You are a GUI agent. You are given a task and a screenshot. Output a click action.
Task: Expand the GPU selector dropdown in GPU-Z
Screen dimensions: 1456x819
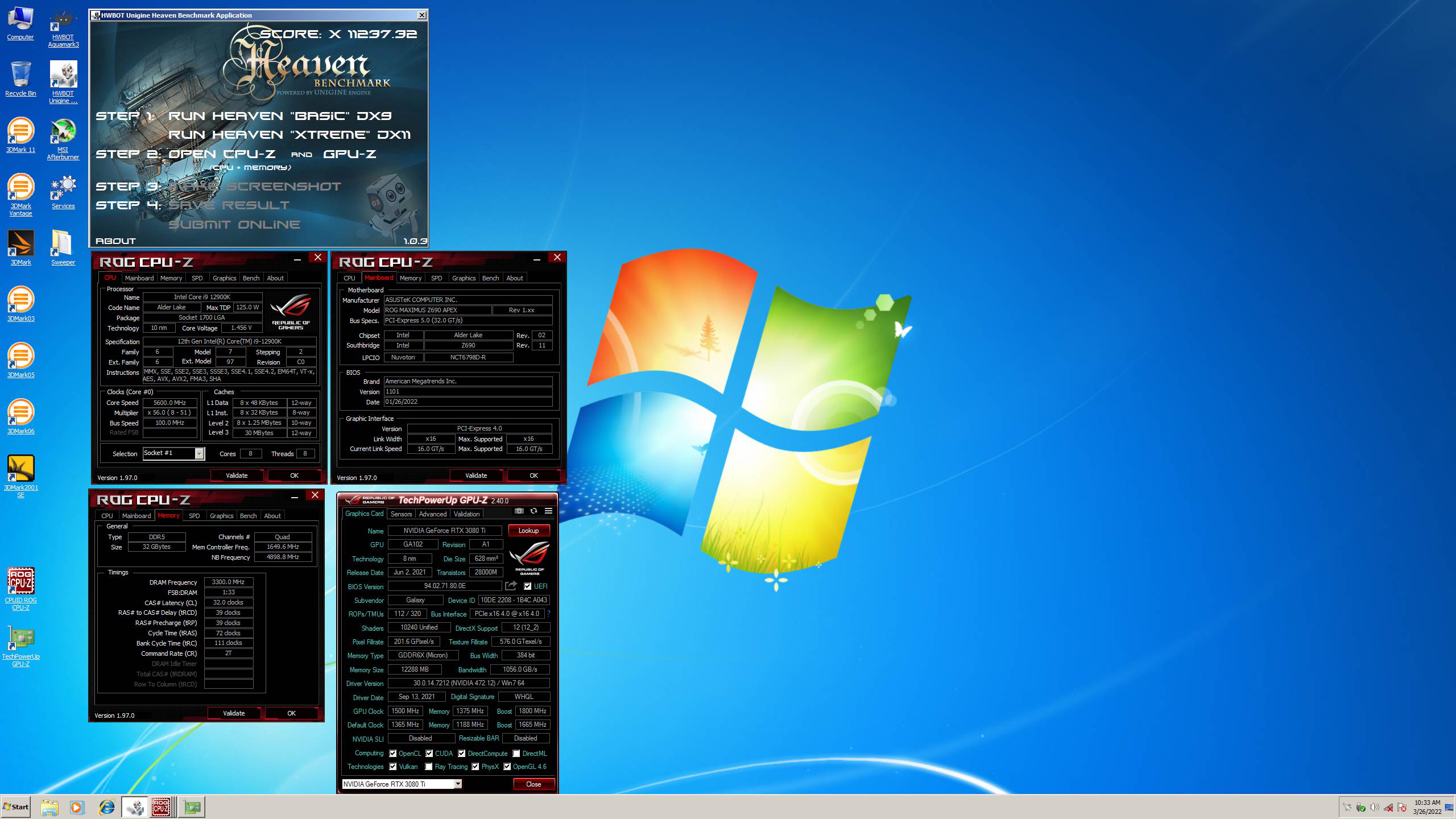(457, 784)
